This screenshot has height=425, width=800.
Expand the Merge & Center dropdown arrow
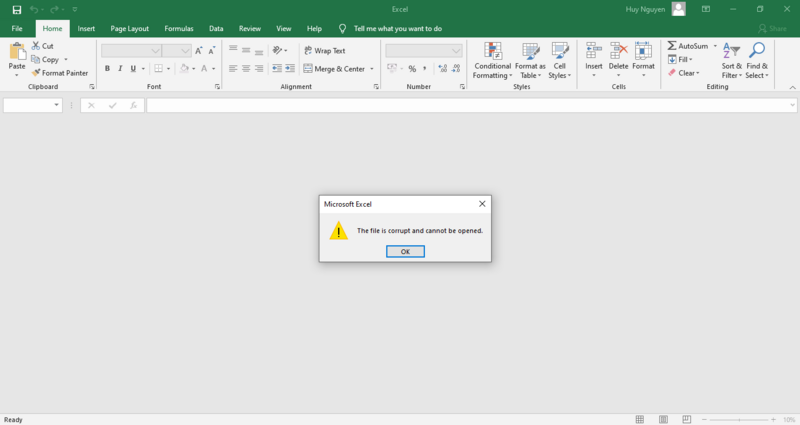pos(372,69)
